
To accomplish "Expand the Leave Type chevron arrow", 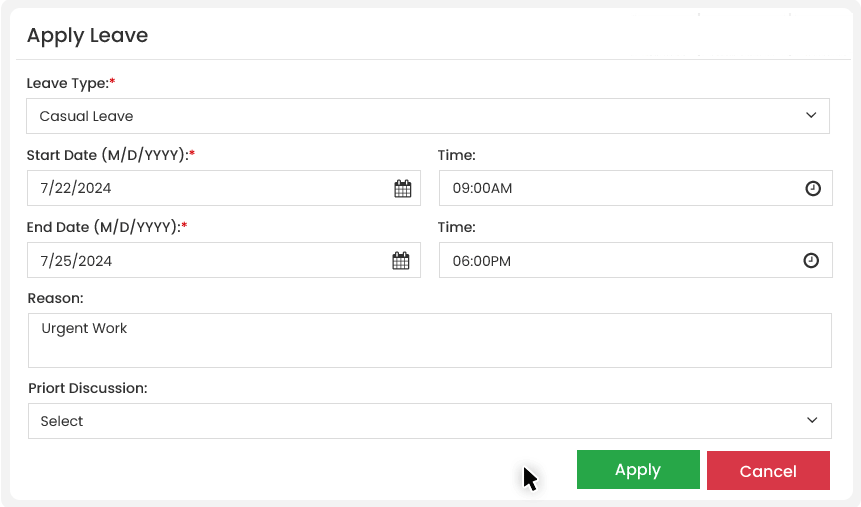I will point(811,116).
